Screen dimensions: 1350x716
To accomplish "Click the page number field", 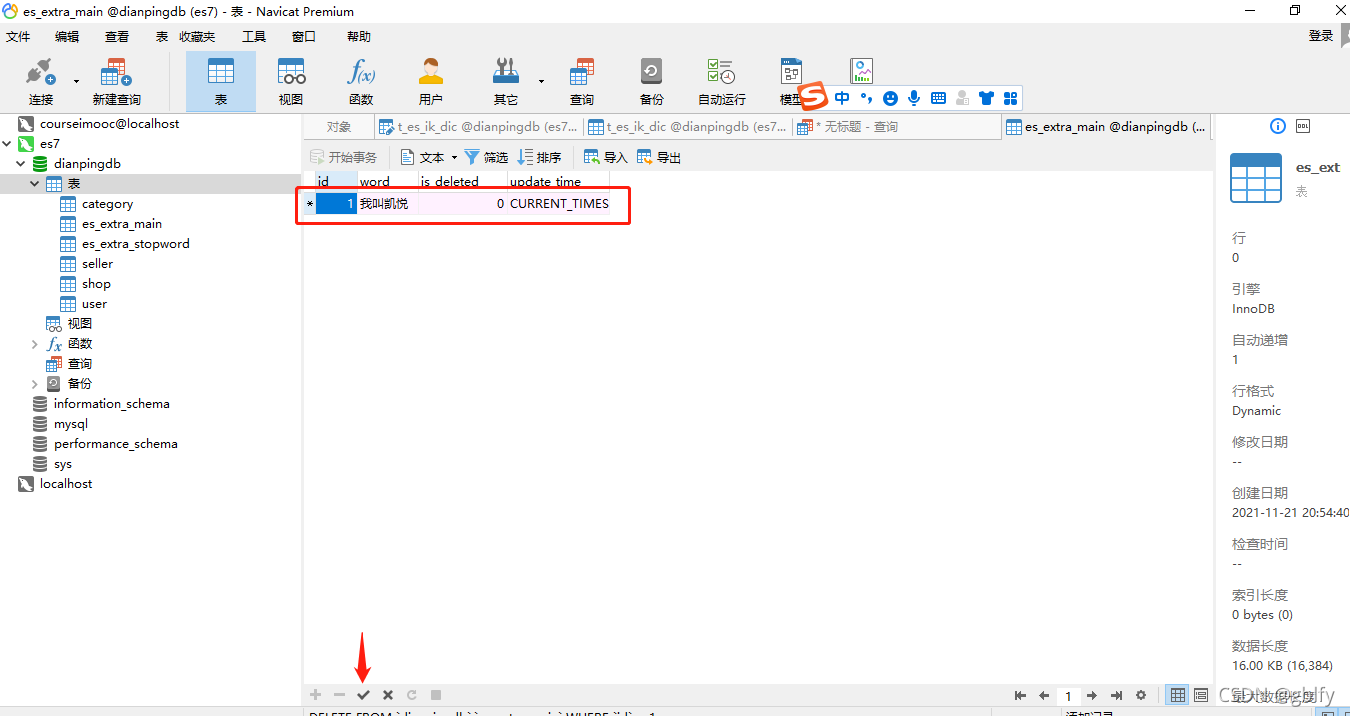I will click(1068, 695).
